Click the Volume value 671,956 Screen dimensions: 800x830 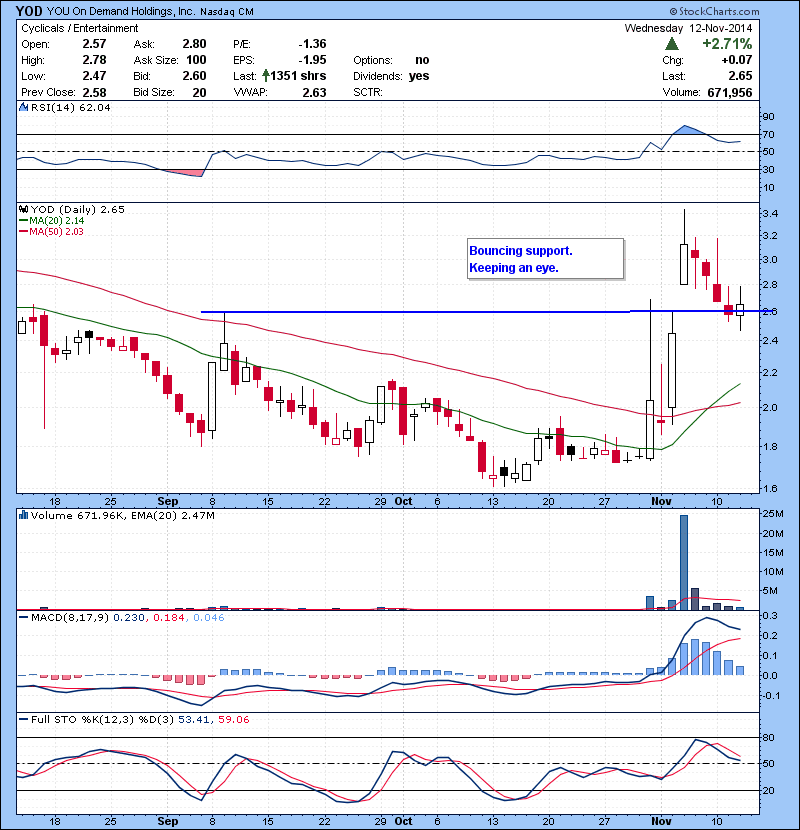(x=730, y=92)
